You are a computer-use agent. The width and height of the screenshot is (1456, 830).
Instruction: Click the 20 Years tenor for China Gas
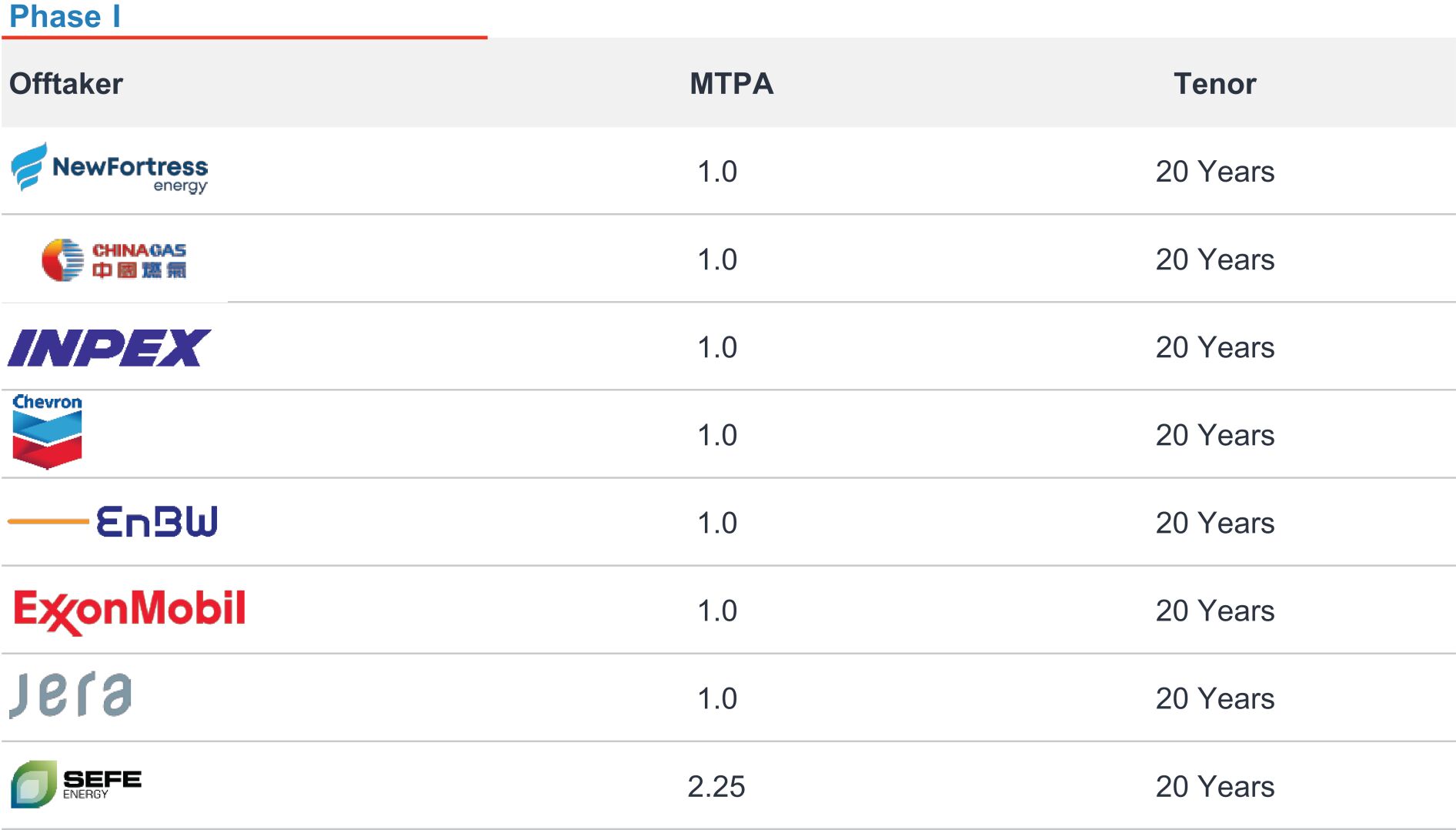[x=1214, y=259]
